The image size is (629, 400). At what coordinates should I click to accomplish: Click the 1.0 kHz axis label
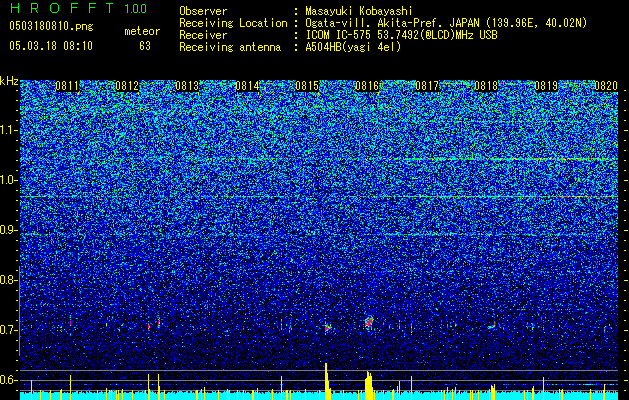pyautogui.click(x=9, y=180)
